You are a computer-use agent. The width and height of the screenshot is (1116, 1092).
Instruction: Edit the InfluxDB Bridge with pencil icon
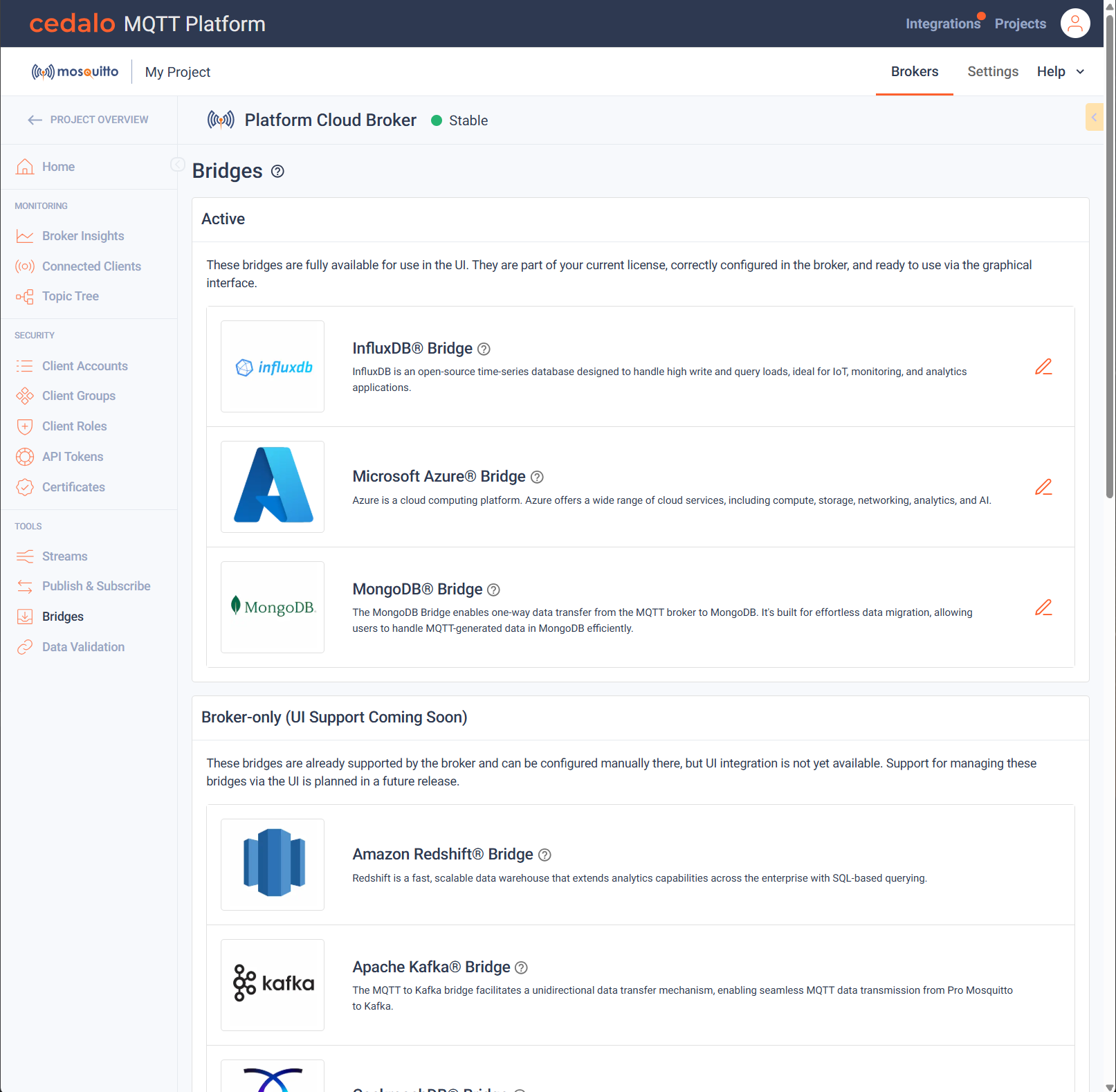click(x=1043, y=367)
